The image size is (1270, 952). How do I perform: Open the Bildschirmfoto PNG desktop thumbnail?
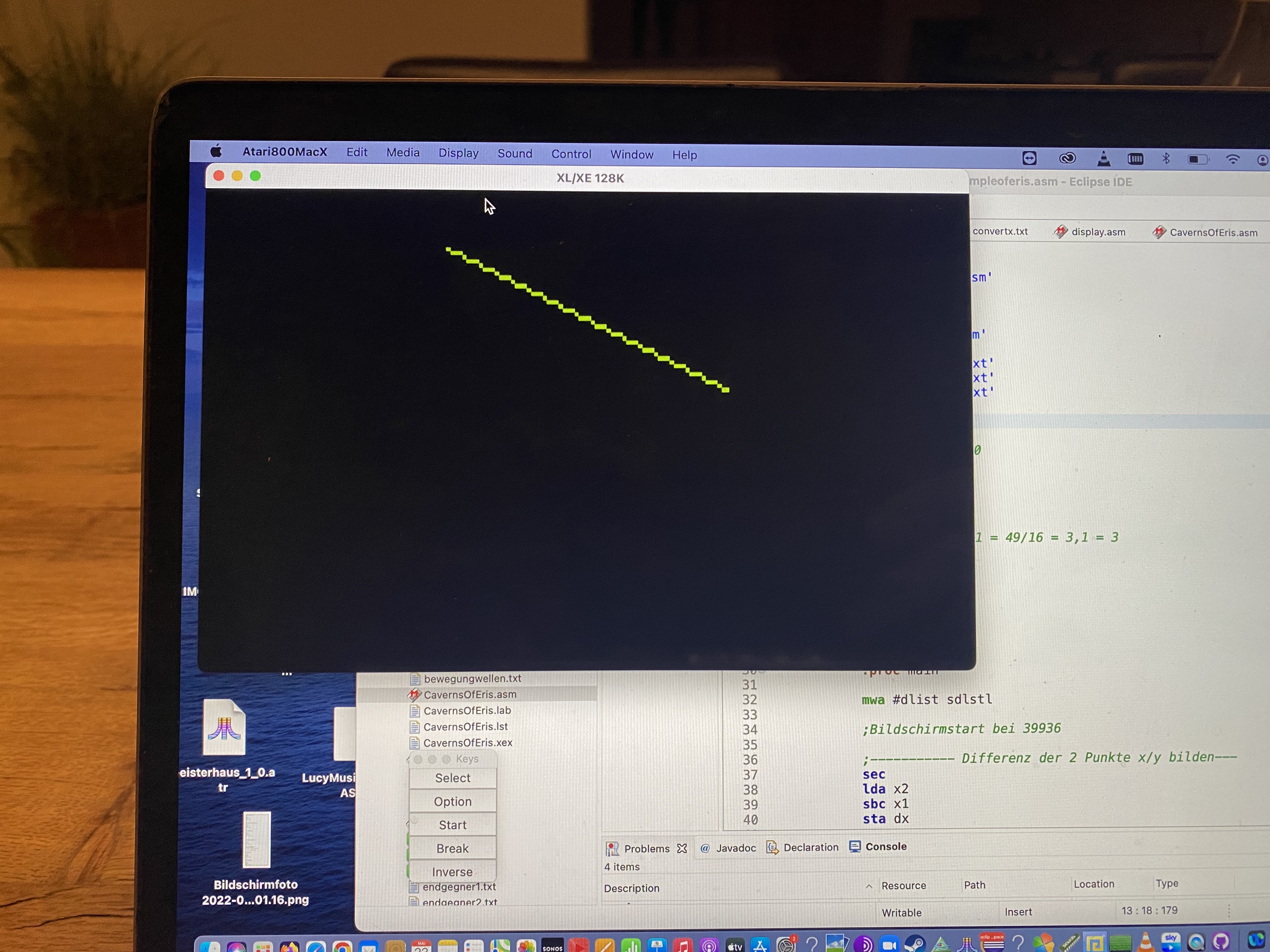tap(256, 840)
